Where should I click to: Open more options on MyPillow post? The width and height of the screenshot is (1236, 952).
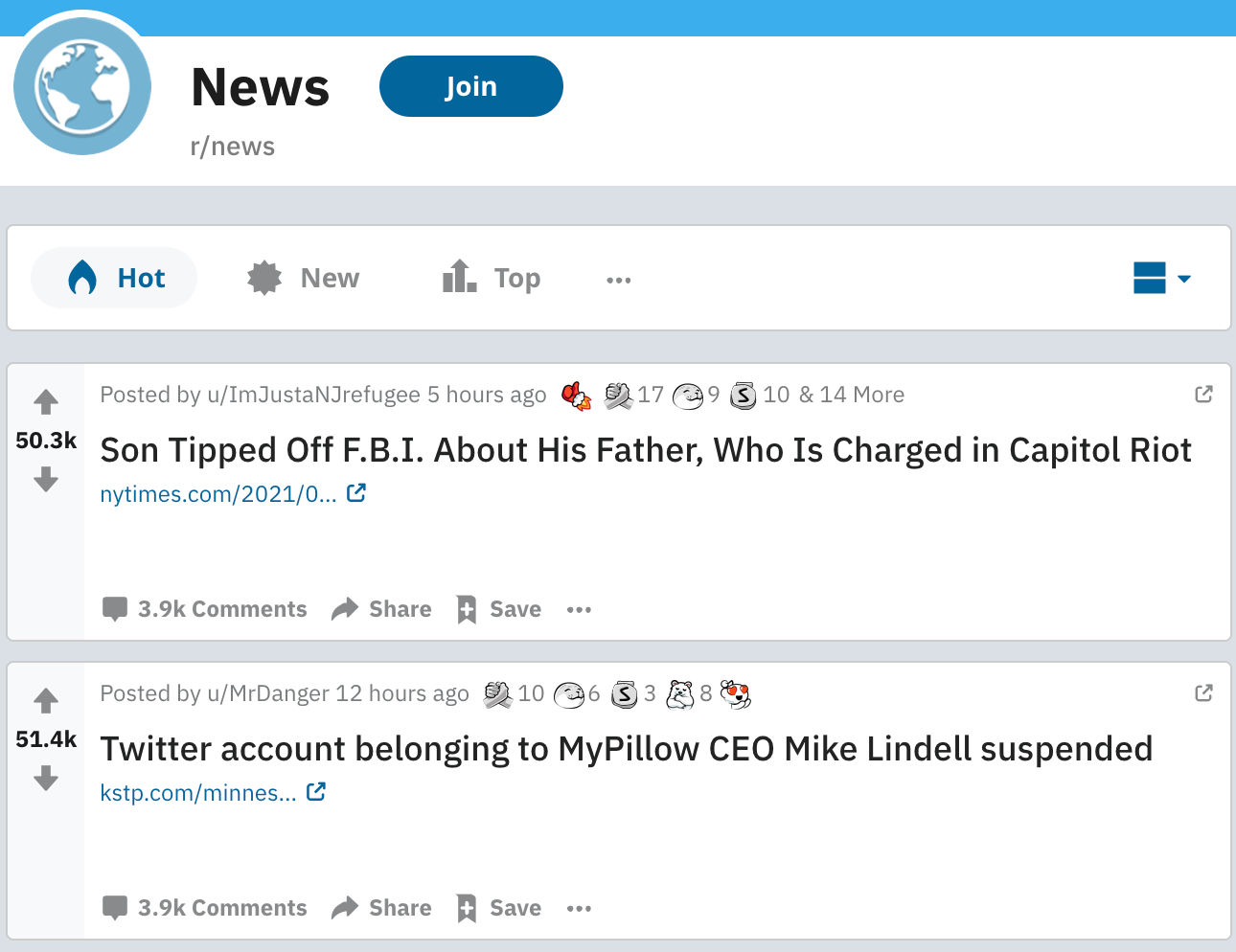point(579,908)
